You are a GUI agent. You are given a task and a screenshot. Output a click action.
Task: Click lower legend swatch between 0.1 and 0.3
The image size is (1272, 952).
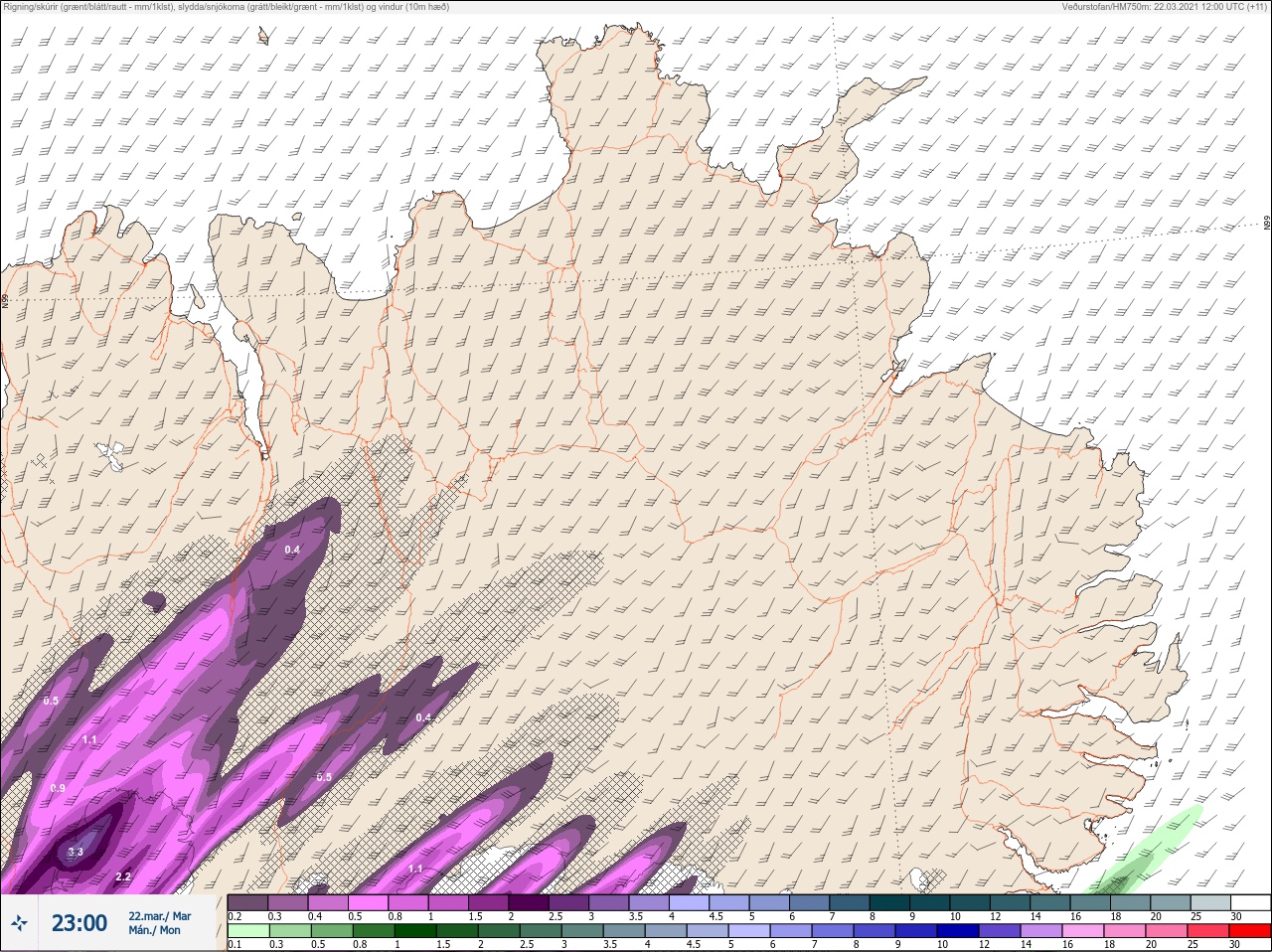(248, 931)
